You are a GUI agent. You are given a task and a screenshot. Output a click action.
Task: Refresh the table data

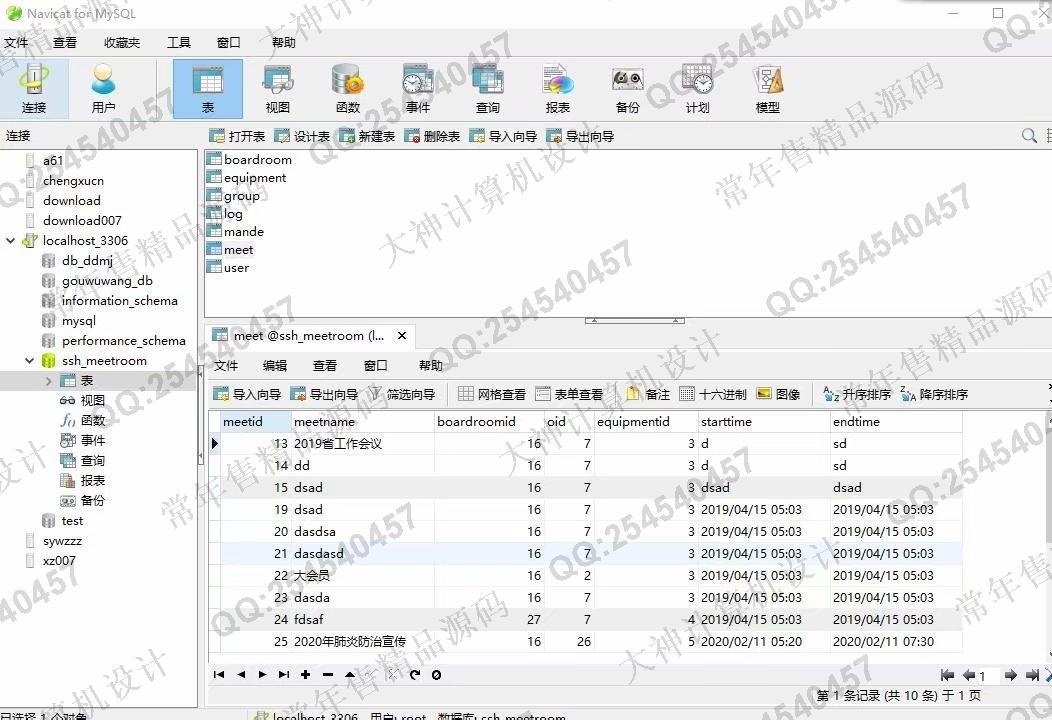415,674
